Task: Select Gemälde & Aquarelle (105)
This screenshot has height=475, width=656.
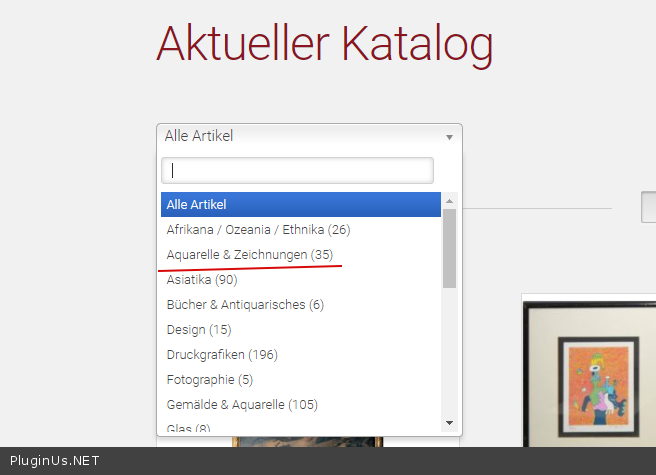Action: click(301, 405)
